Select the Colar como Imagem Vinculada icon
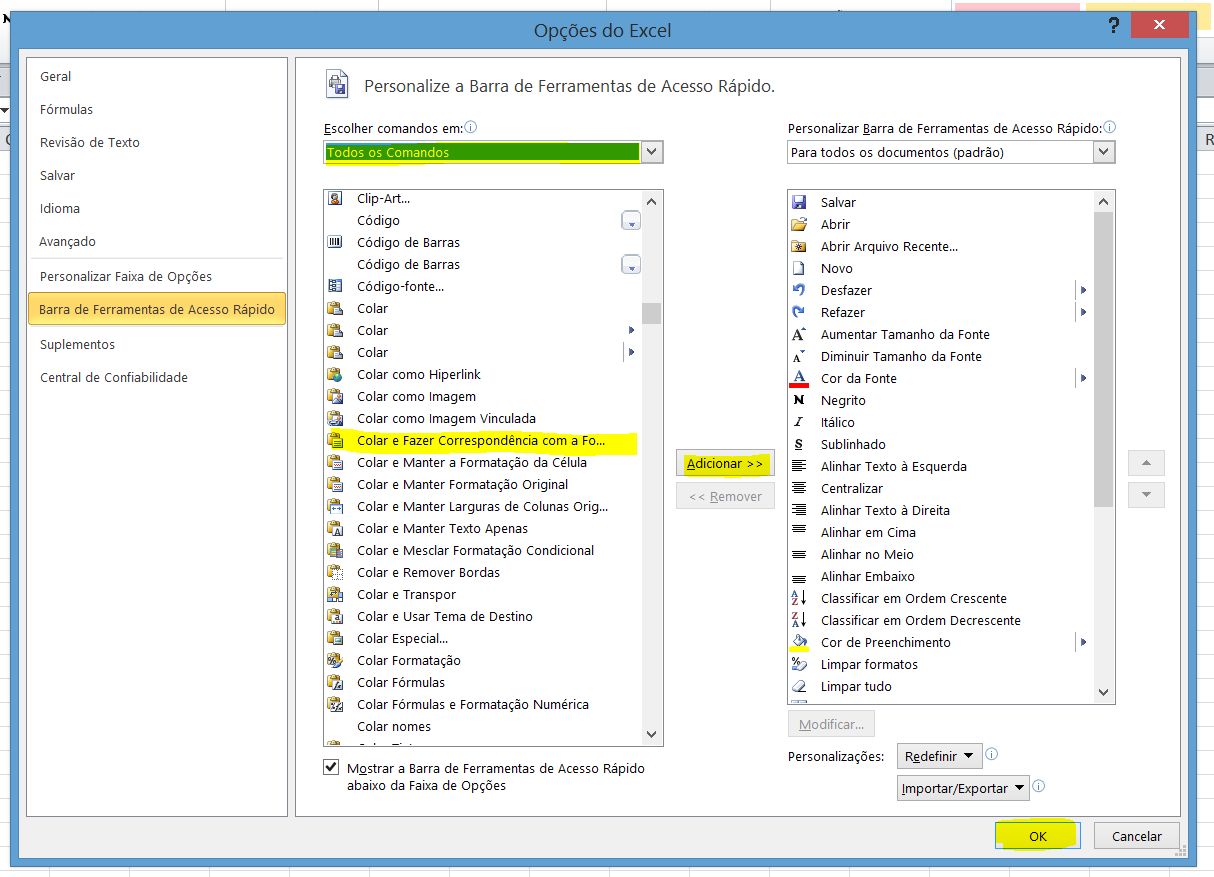The image size is (1214, 877). click(x=335, y=418)
